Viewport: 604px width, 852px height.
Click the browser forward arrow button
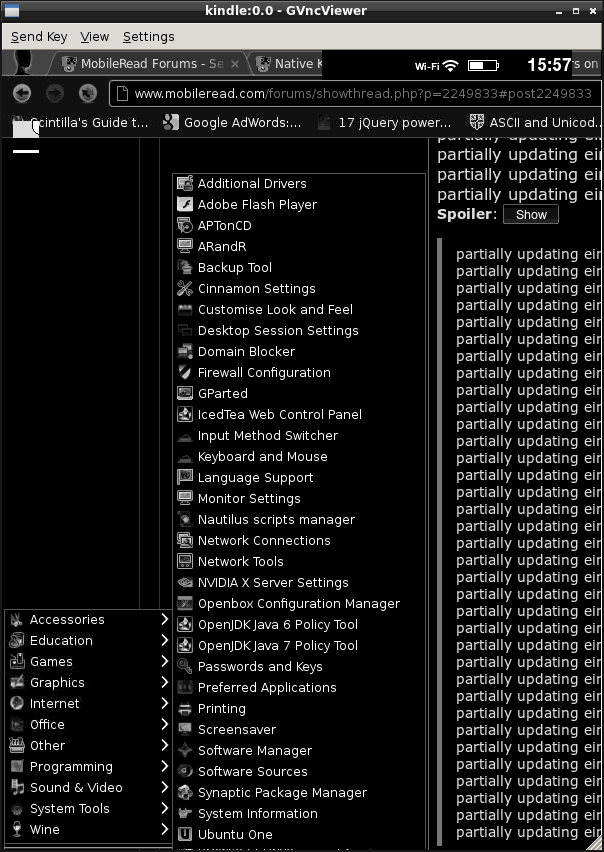[55, 93]
